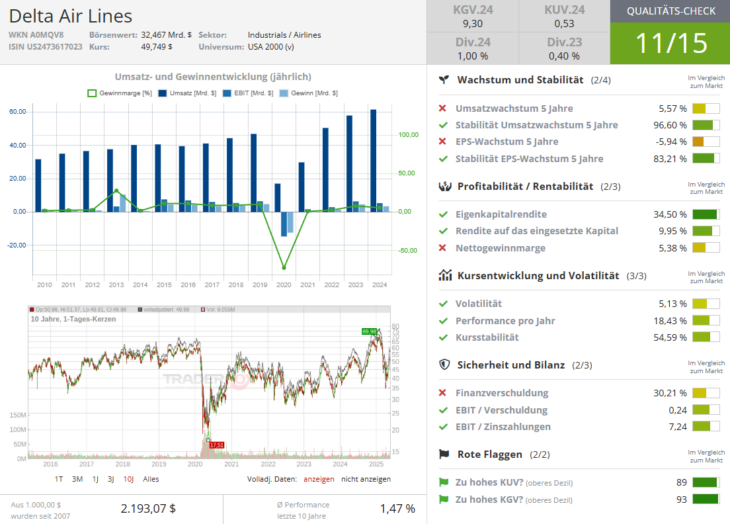The height and width of the screenshot is (524, 730).
Task: Click the rating bar for Zu hohes KGV?
Action: tap(706, 499)
